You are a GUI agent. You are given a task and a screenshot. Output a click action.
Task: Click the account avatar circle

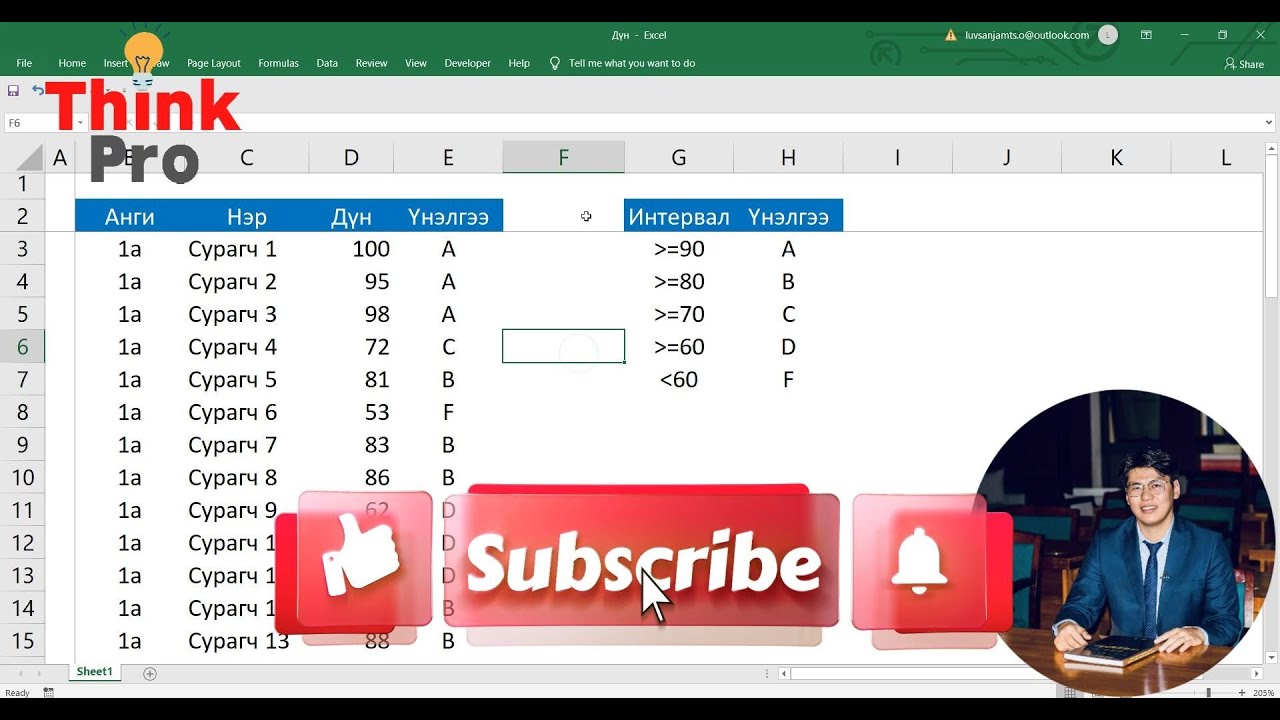(1108, 35)
